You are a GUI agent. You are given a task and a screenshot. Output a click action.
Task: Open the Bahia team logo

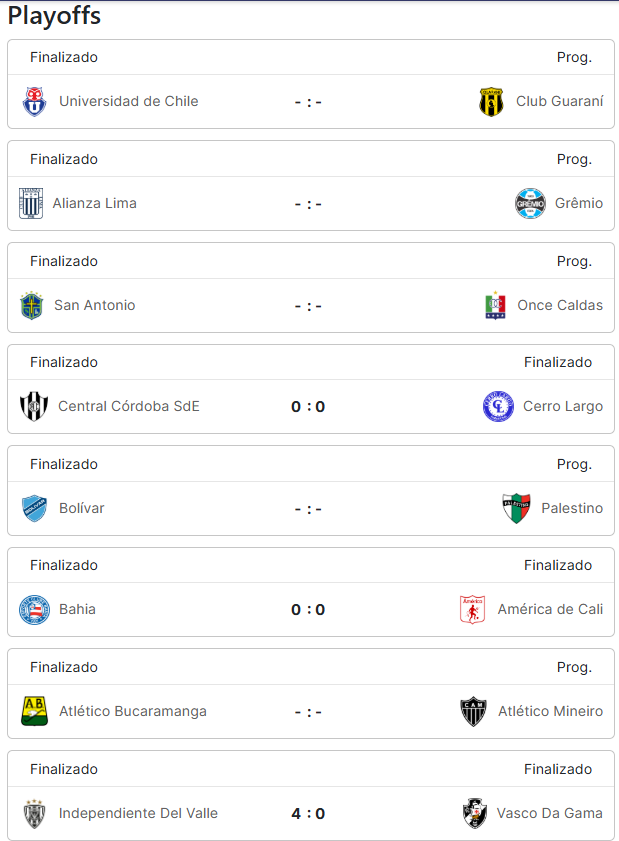(34, 610)
